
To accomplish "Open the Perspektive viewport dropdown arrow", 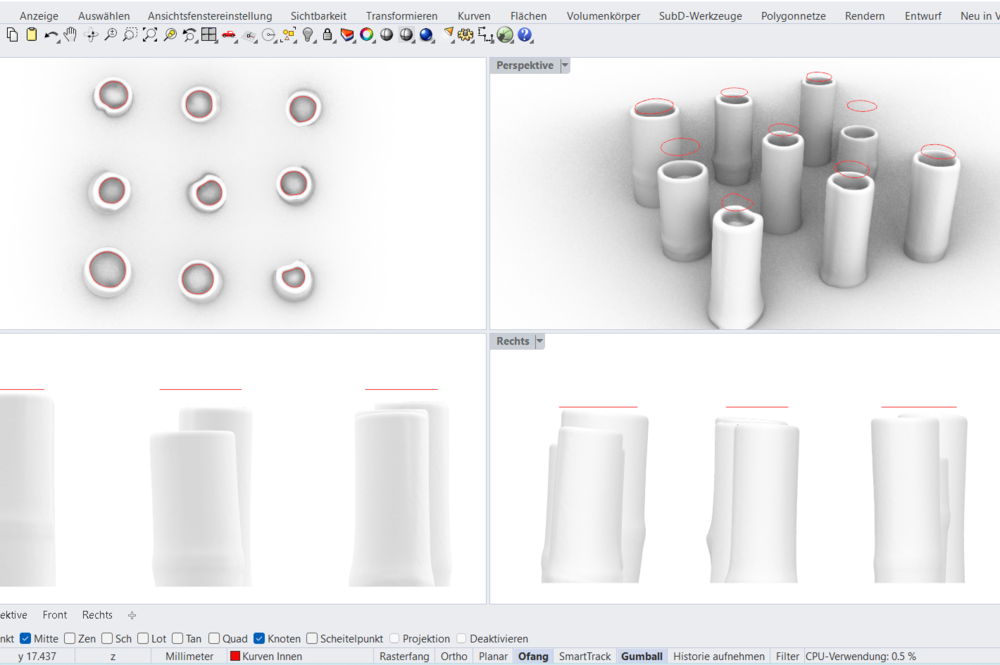I will pyautogui.click(x=565, y=65).
